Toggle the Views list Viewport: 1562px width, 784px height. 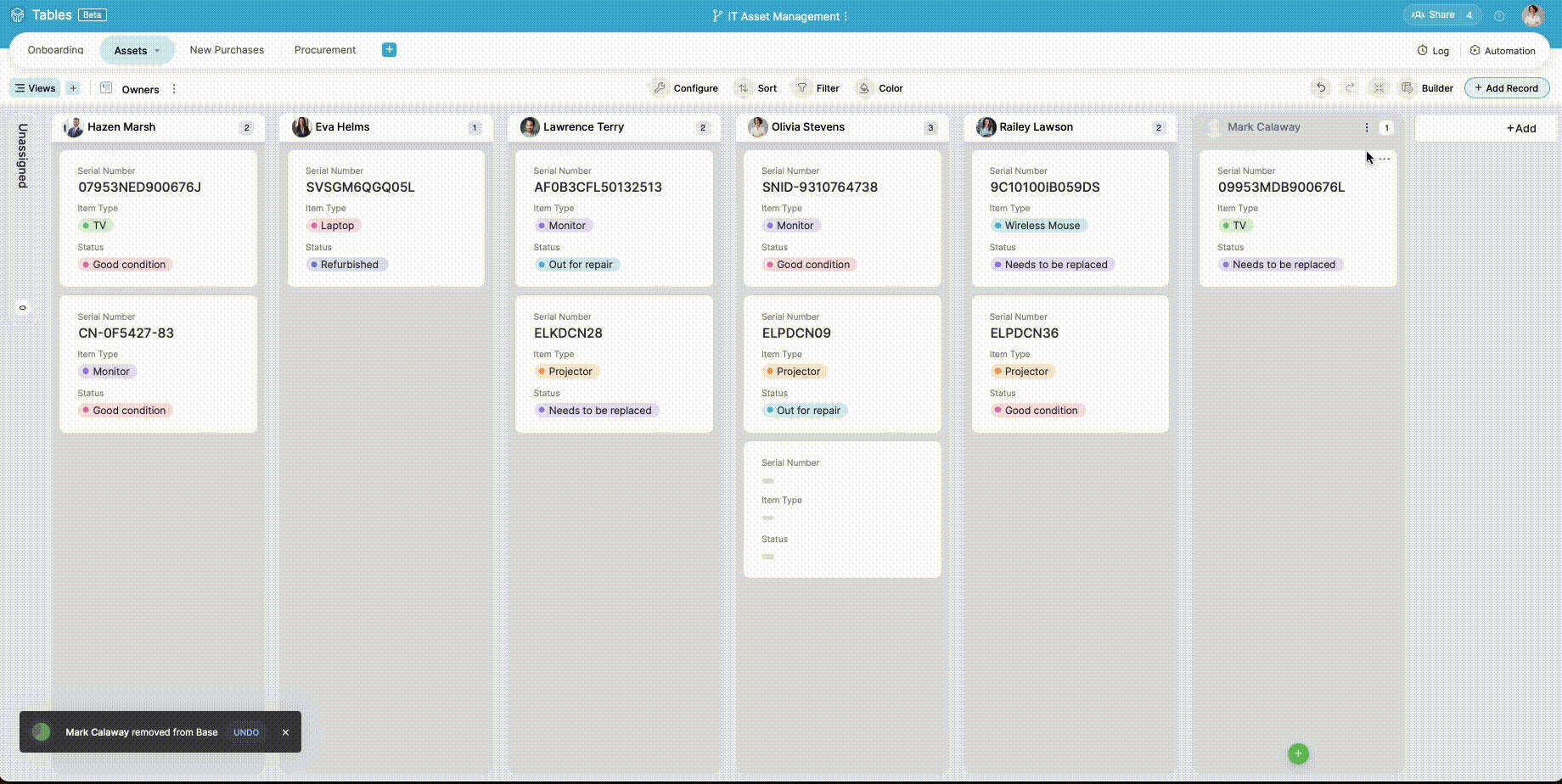pos(35,88)
